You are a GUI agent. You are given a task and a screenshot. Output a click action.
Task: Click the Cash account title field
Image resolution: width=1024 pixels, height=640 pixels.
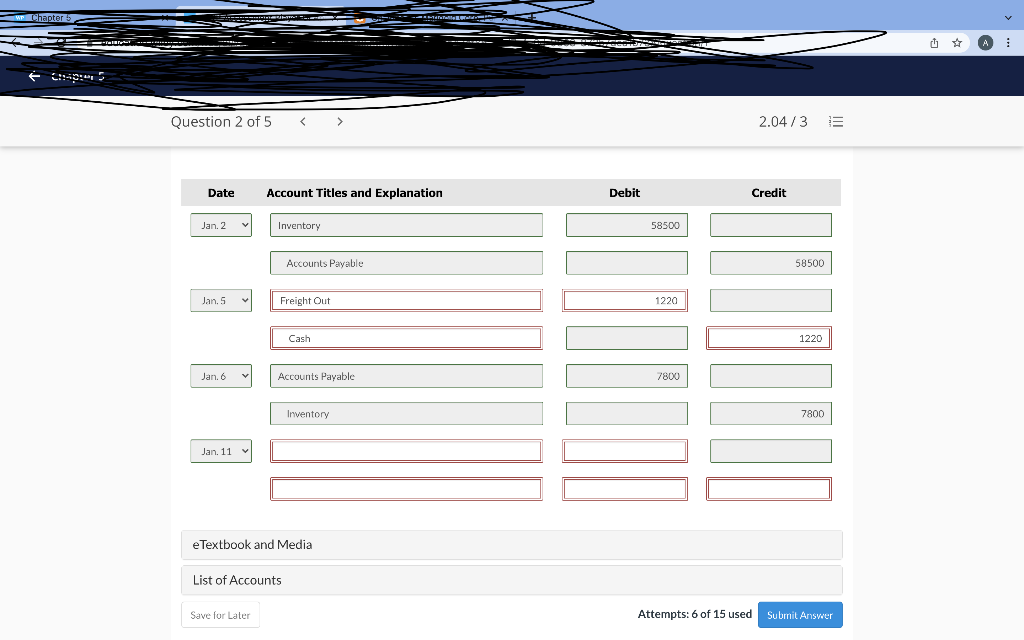(x=406, y=338)
